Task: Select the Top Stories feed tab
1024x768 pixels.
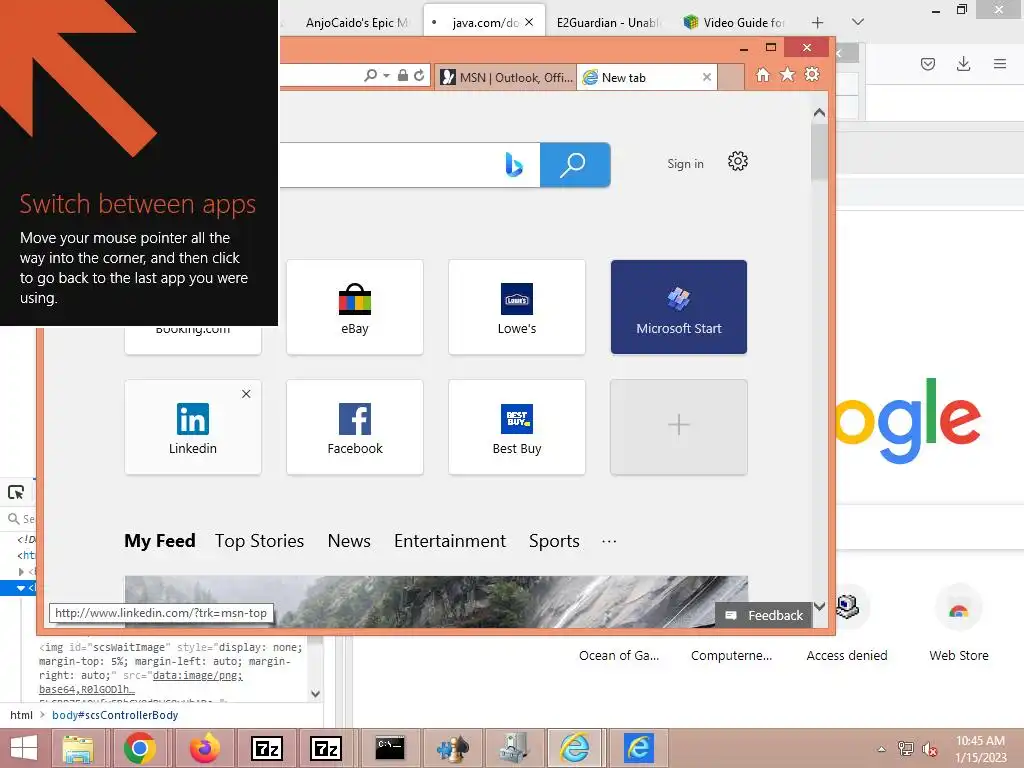Action: pyautogui.click(x=259, y=541)
